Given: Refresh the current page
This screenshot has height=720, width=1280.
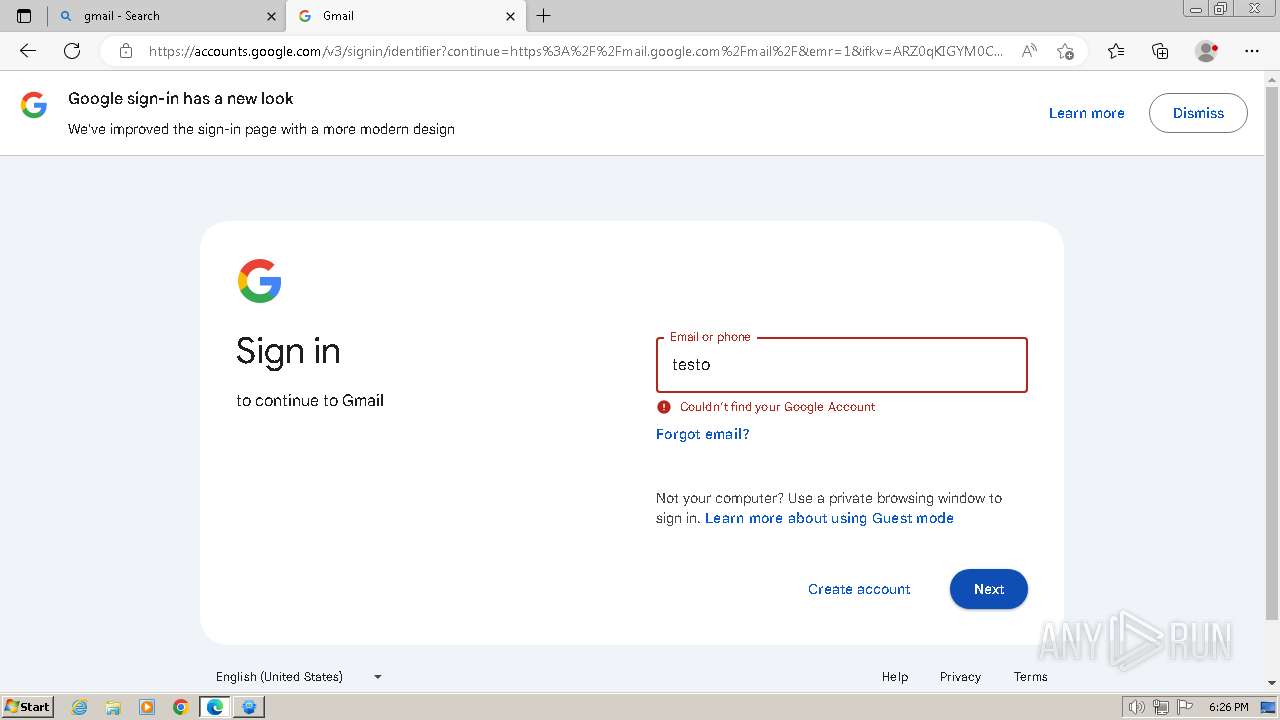Looking at the screenshot, I should click(x=72, y=51).
